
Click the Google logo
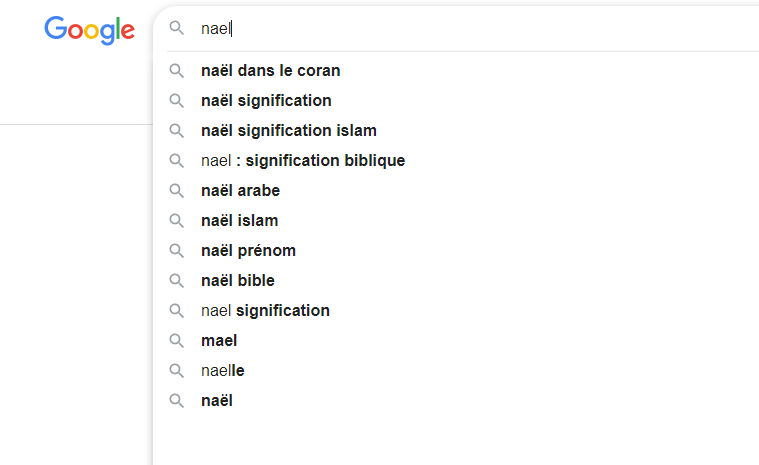point(90,30)
